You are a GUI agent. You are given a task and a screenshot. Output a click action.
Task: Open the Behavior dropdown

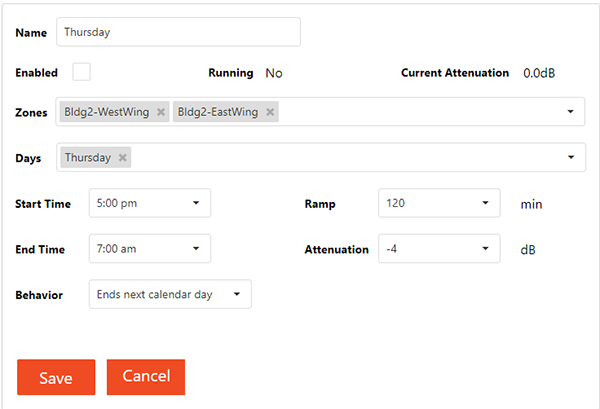pos(170,294)
